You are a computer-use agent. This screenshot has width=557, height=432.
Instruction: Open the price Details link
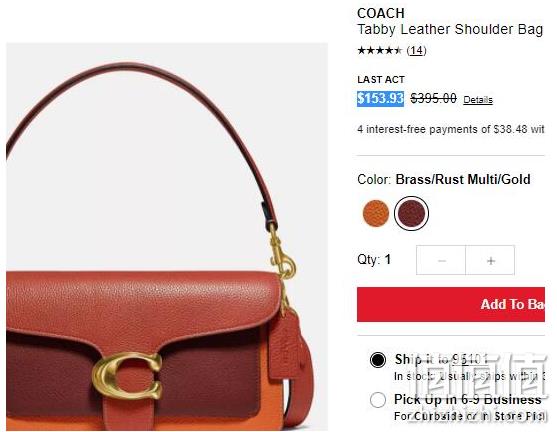click(478, 100)
